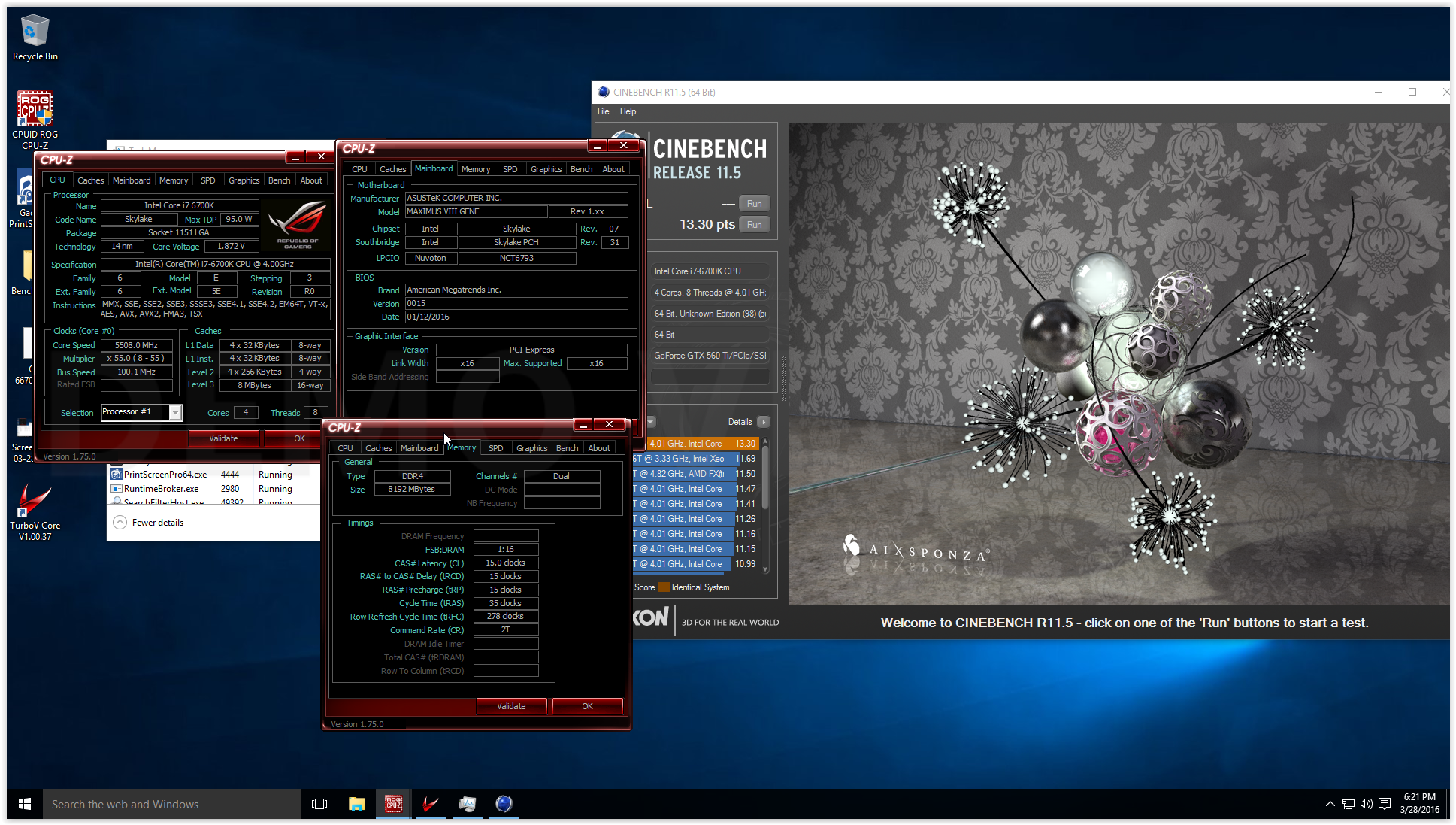Open the Recycle Bin desktop icon

[35, 38]
